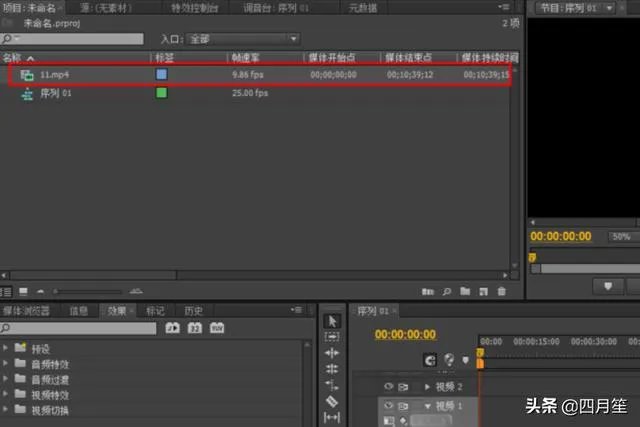Open the 入口 全部 dropdown
640x427 pixels.
point(243,39)
